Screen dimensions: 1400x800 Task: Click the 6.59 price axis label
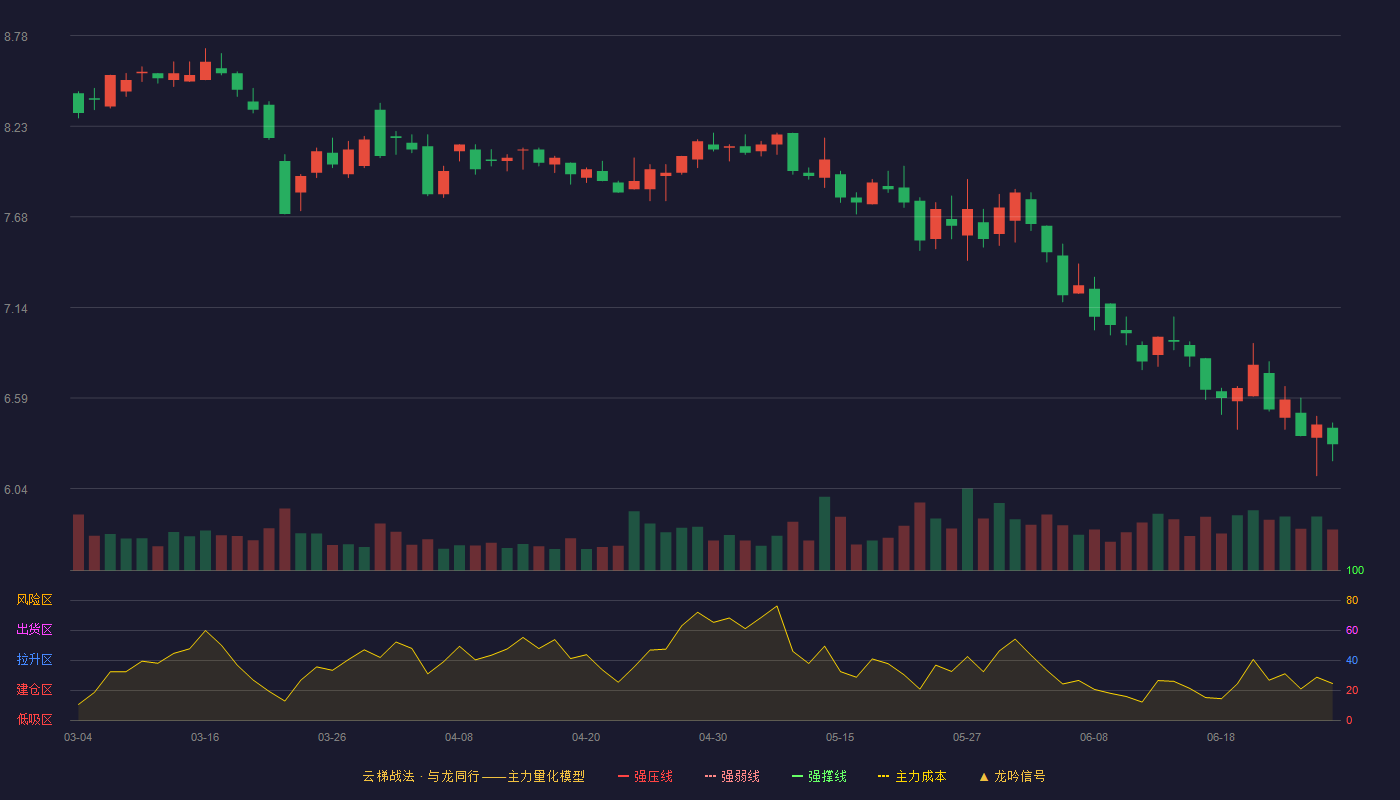(16, 399)
